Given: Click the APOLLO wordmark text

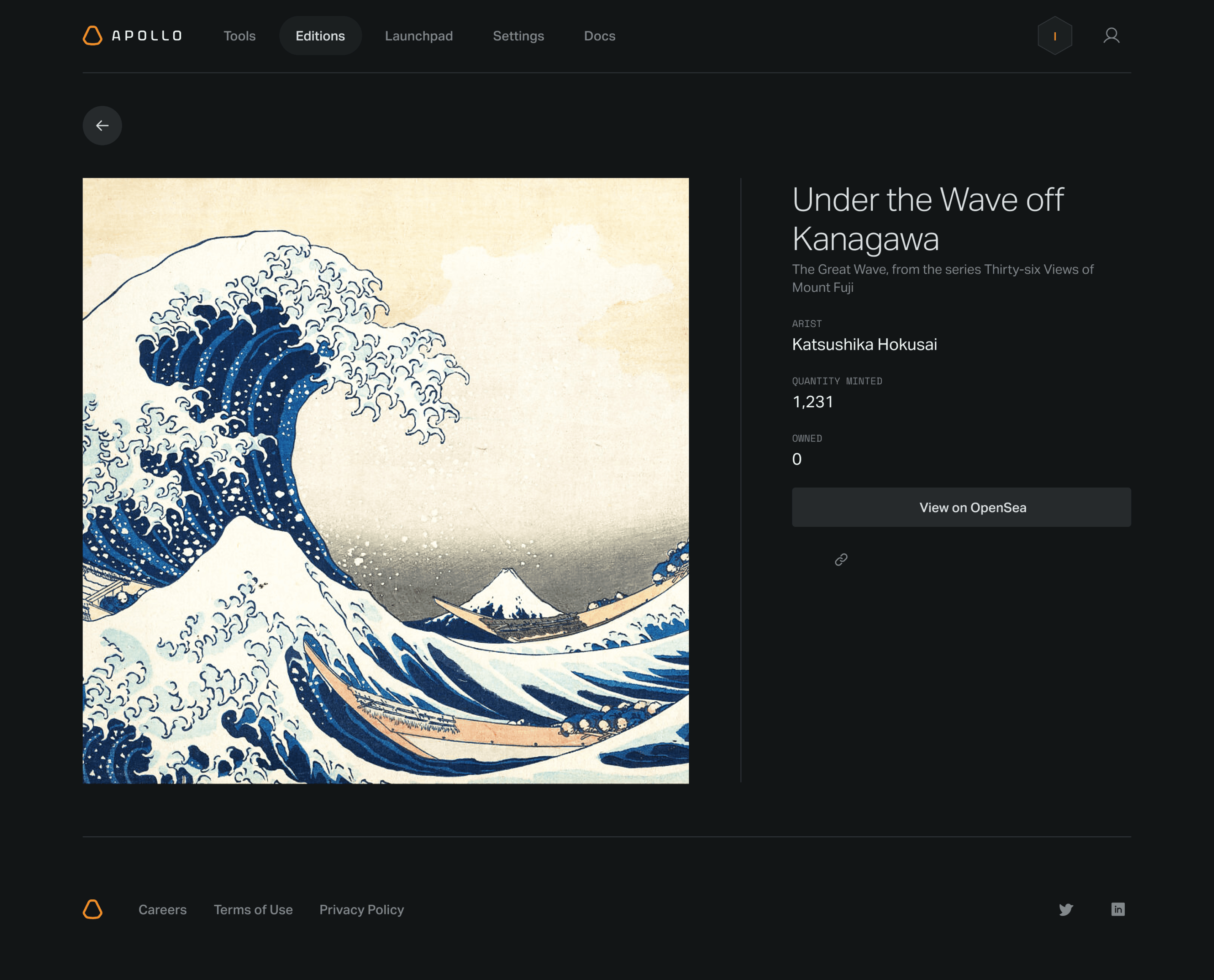Looking at the screenshot, I should 147,36.
